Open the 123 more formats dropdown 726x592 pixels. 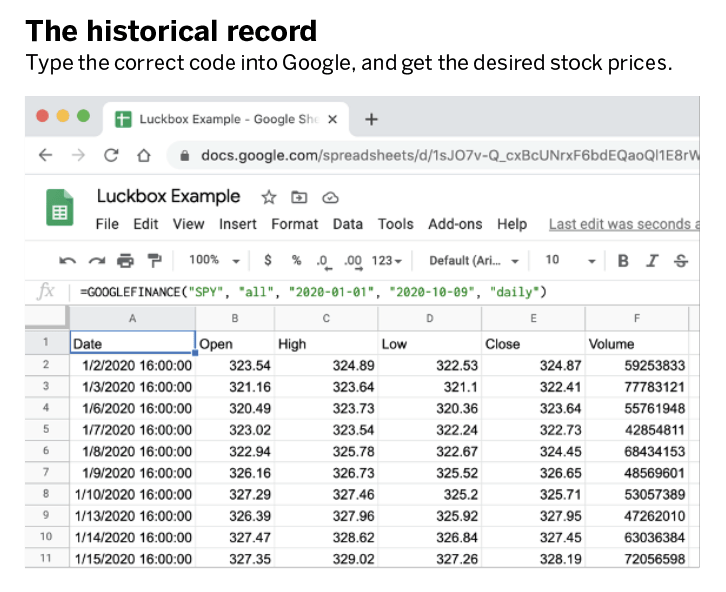click(x=386, y=261)
